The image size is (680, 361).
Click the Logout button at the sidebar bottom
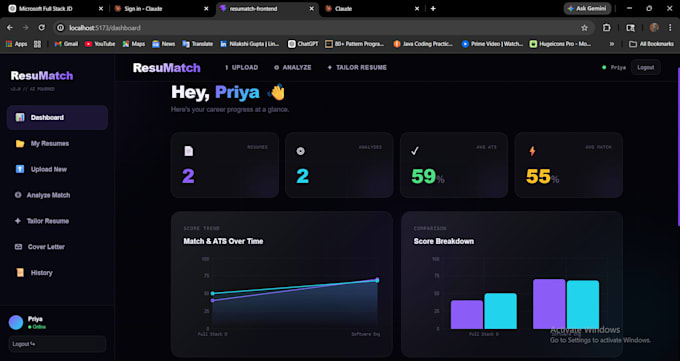click(x=57, y=344)
